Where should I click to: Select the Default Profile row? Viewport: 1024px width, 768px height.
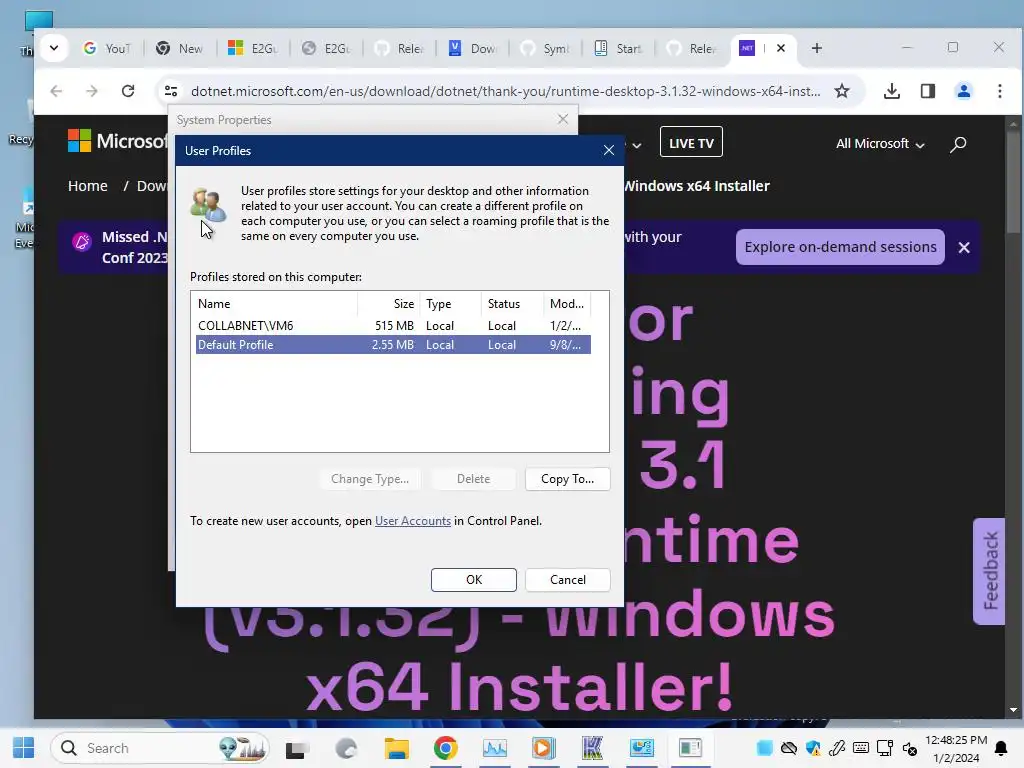click(x=393, y=345)
